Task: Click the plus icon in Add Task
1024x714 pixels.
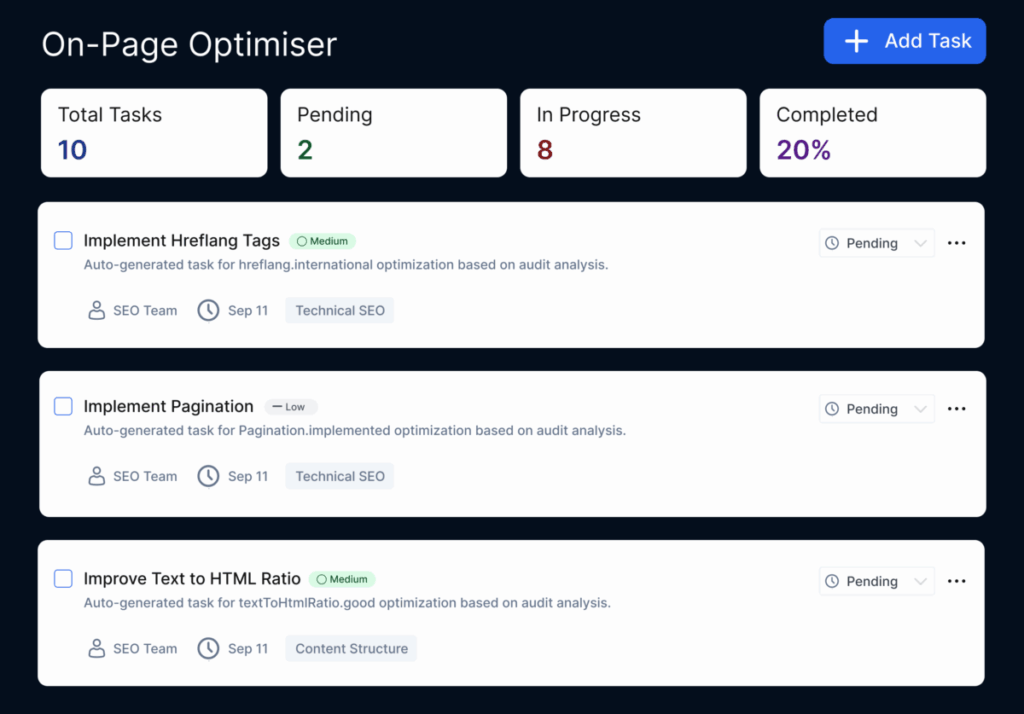Action: point(856,41)
